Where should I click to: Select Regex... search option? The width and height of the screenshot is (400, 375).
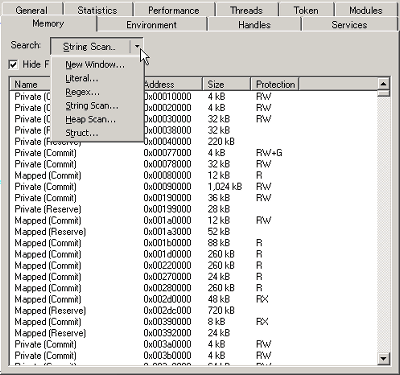[x=98, y=92]
